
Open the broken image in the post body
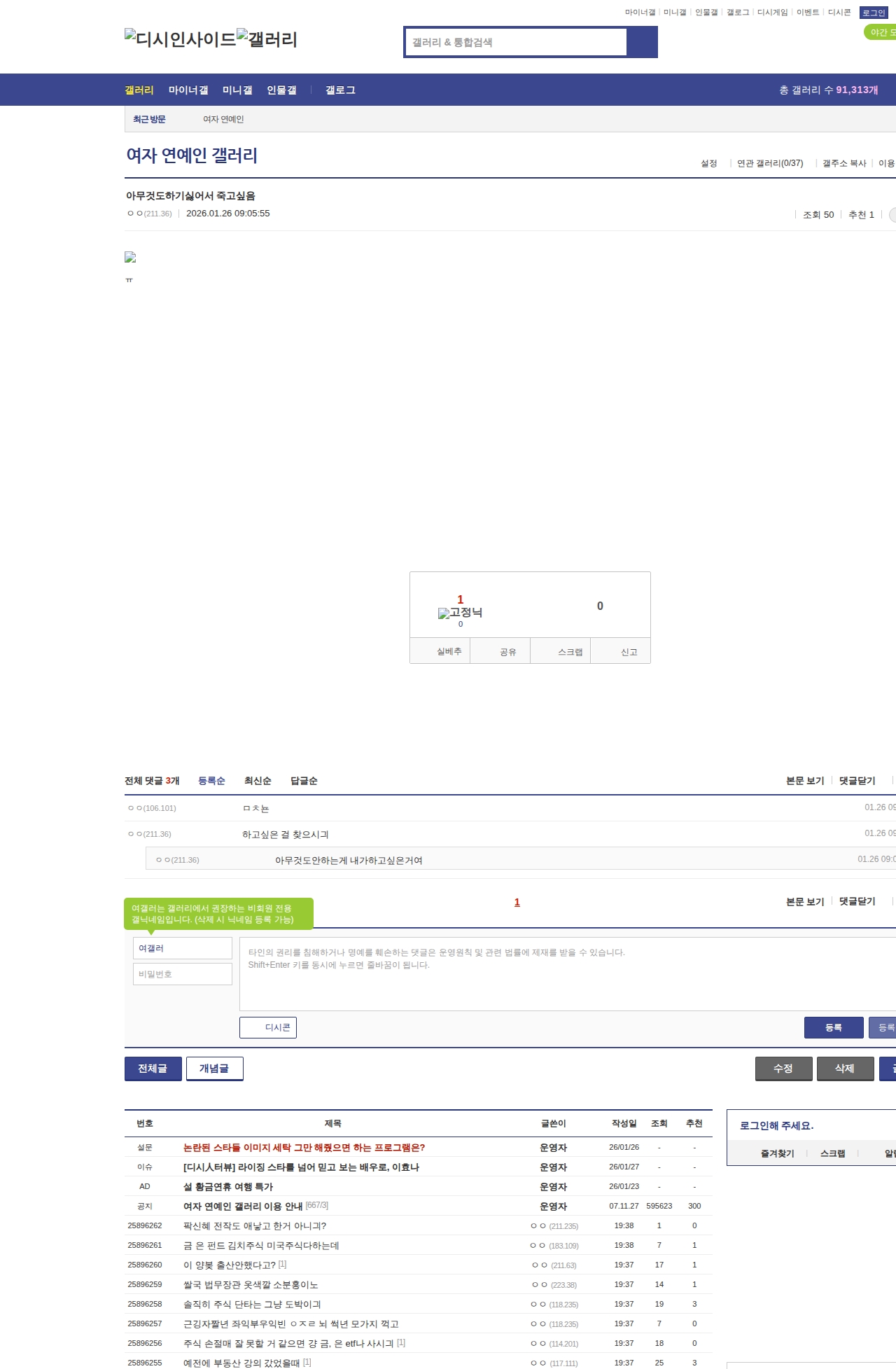click(x=130, y=258)
